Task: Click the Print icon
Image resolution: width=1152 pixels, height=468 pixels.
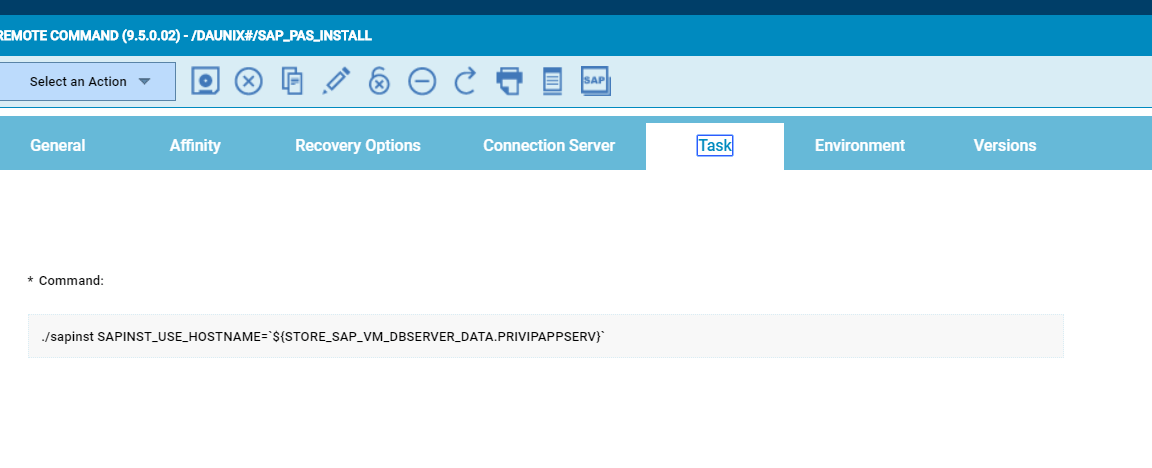Action: (x=509, y=81)
